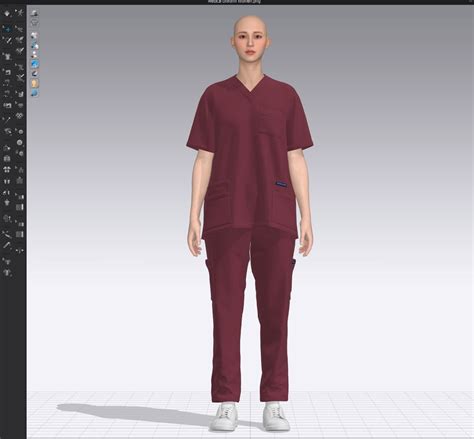Pick the scissors-like tool near the toolbar bottom
This screenshot has width=474, height=439.
[7, 234]
